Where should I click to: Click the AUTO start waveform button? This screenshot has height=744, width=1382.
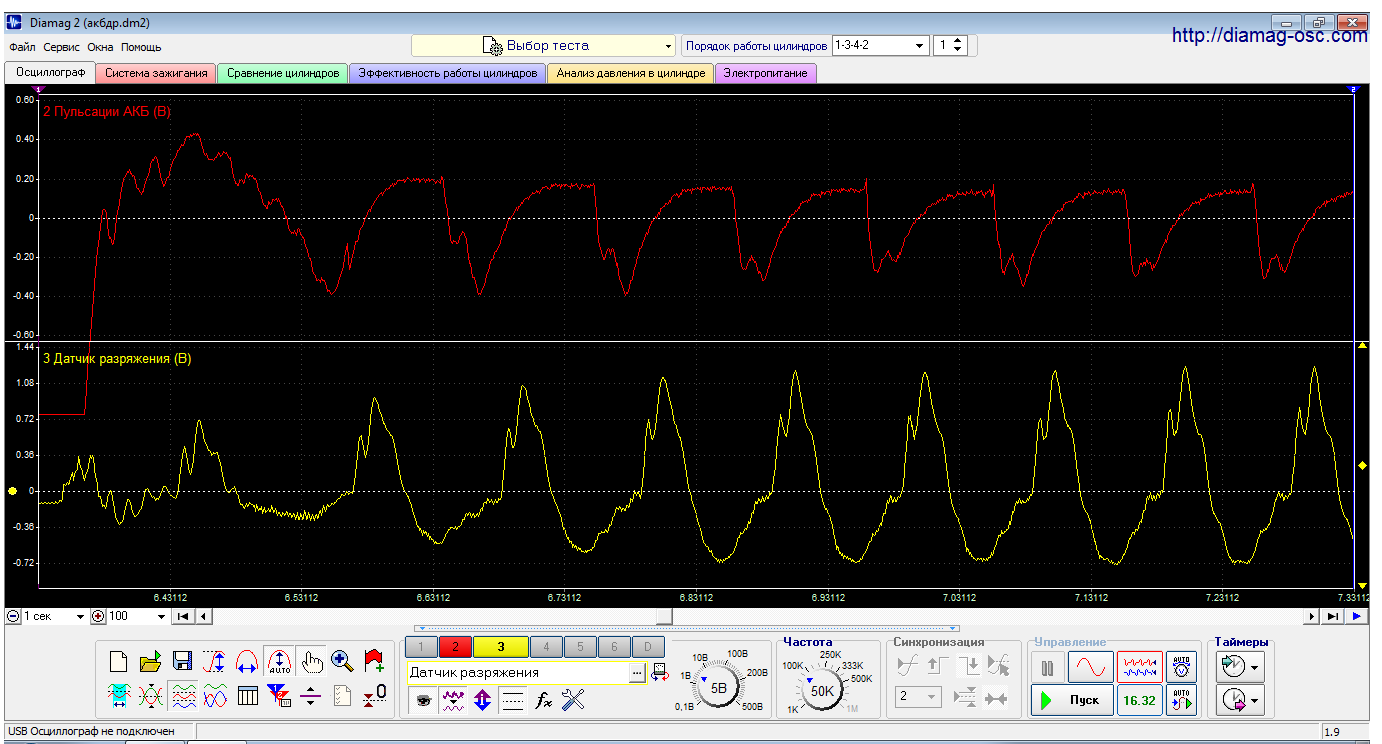click(x=1181, y=700)
